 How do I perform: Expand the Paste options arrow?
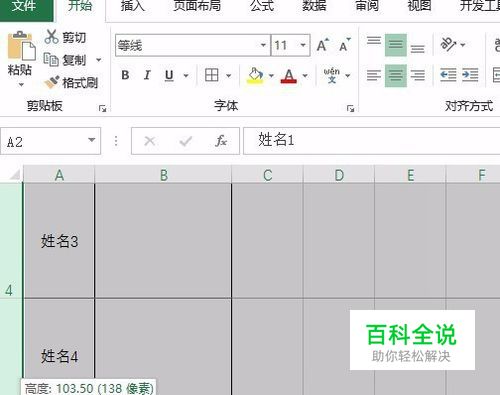click(21, 85)
